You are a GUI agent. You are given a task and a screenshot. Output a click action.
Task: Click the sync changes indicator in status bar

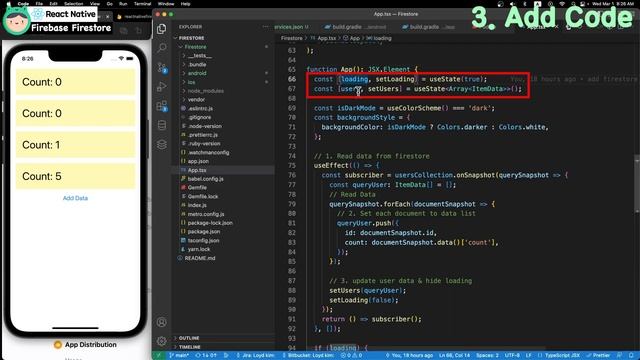(x=206, y=356)
